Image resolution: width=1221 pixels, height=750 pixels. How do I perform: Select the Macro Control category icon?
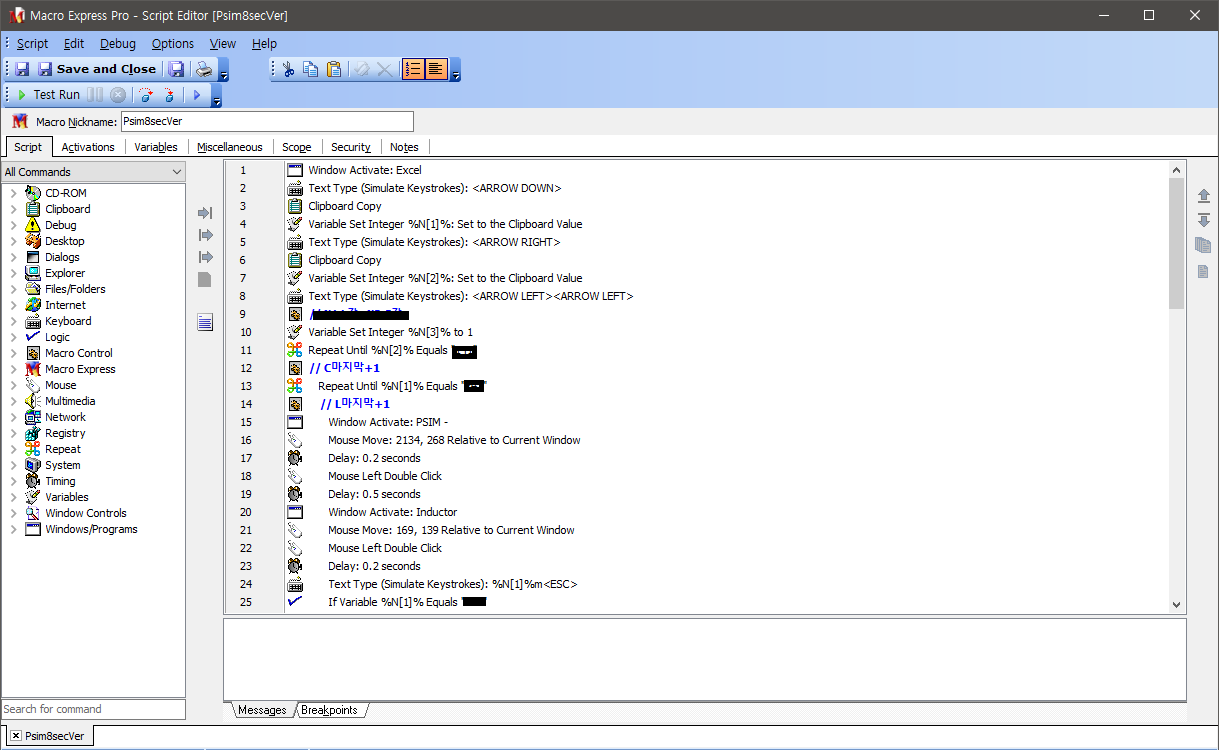[33, 353]
